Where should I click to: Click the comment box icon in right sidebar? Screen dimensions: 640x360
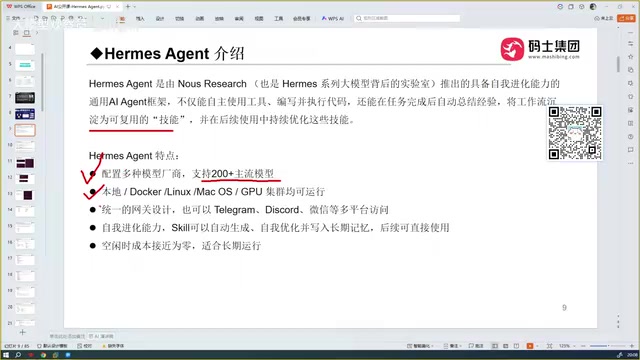[x=631, y=150]
